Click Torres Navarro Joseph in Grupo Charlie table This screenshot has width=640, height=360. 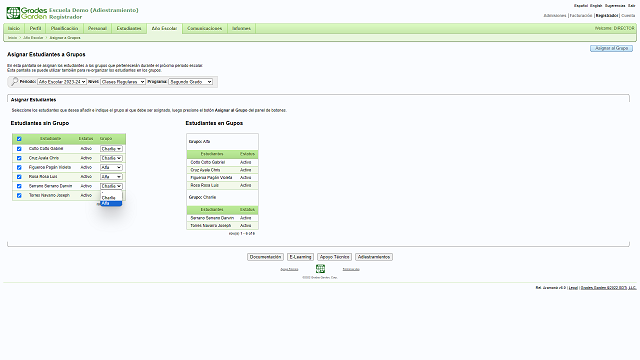click(211, 225)
